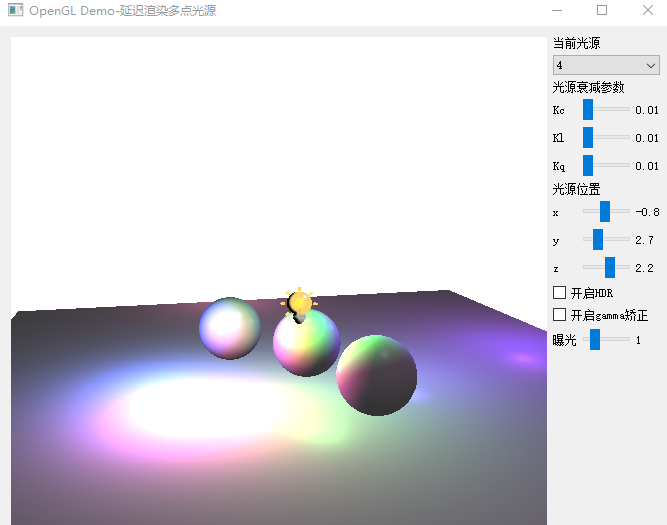This screenshot has height=525, width=667.
Task: Enable the 开启gamma矫正 checkbox
Action: 559,315
